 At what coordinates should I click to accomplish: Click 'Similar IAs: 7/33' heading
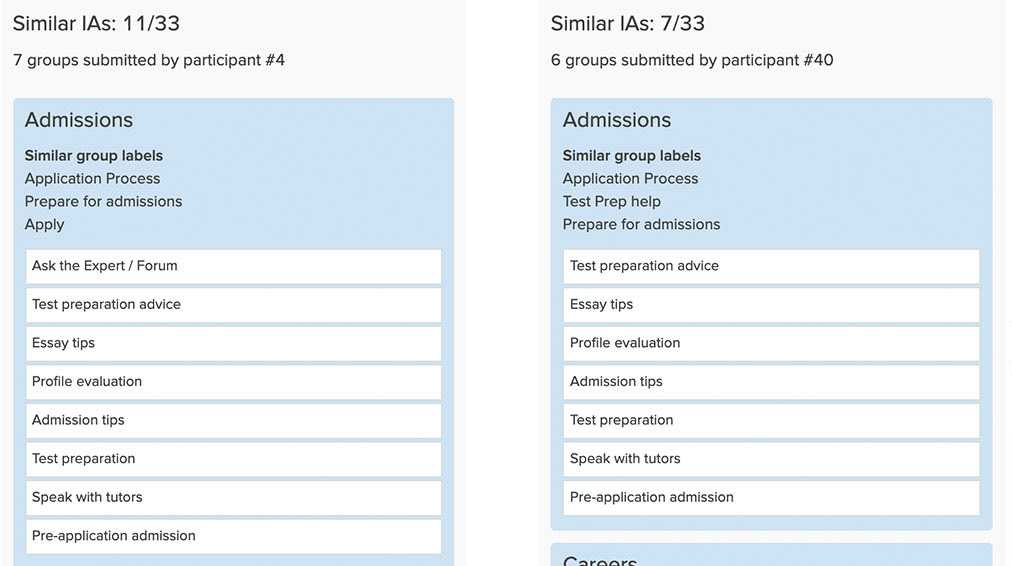point(627,23)
